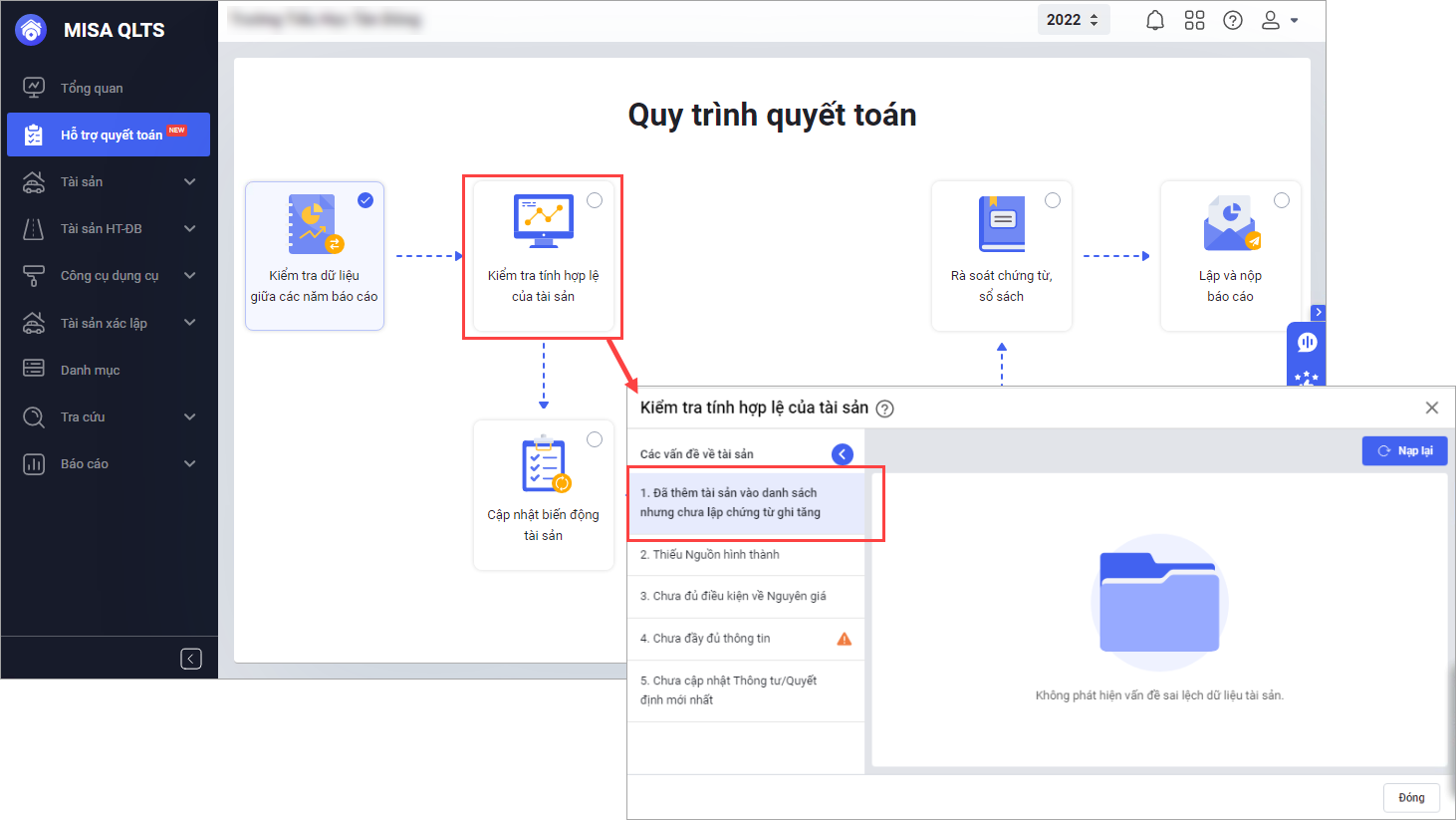Click the Tài sản xác lập icon
Screen dimensions: 1456x820
34,323
